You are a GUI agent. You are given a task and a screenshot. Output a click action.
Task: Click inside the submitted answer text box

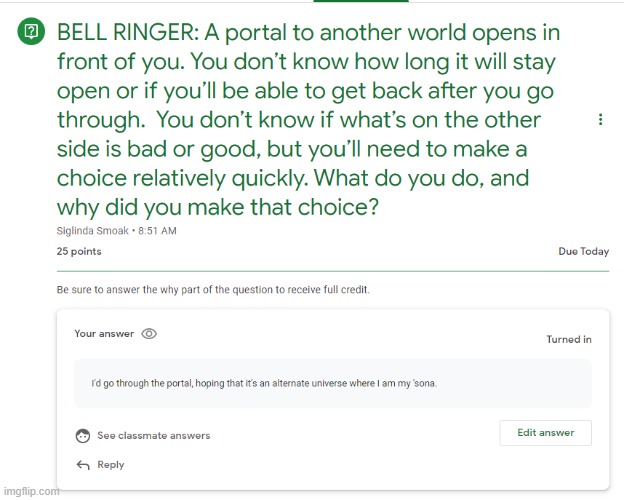pos(333,383)
